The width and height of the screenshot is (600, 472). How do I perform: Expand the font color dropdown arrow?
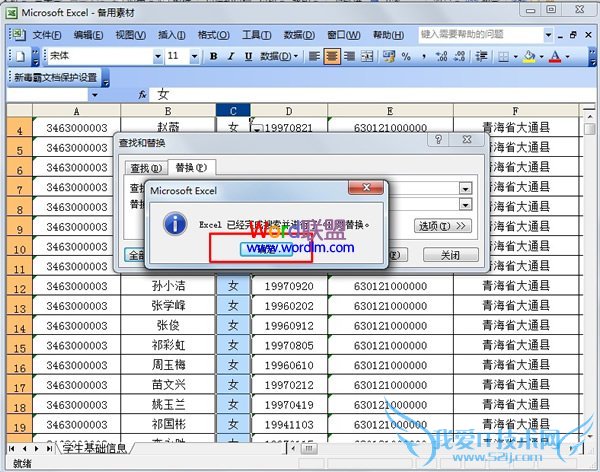[x=567, y=57]
